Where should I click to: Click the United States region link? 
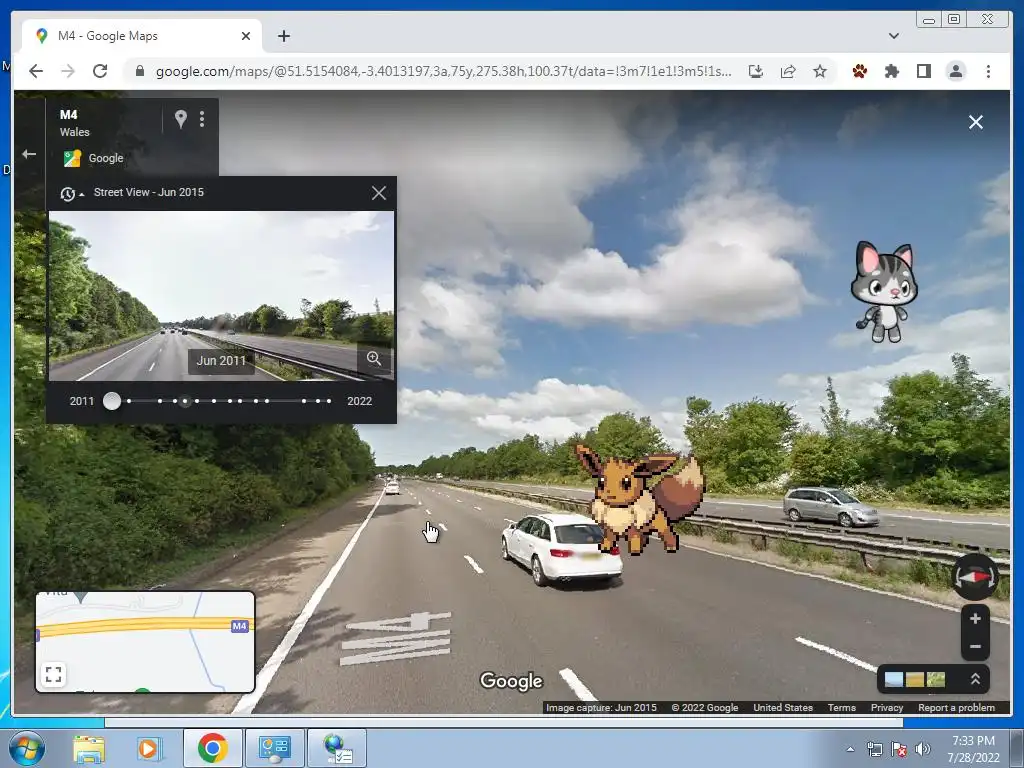coord(783,707)
